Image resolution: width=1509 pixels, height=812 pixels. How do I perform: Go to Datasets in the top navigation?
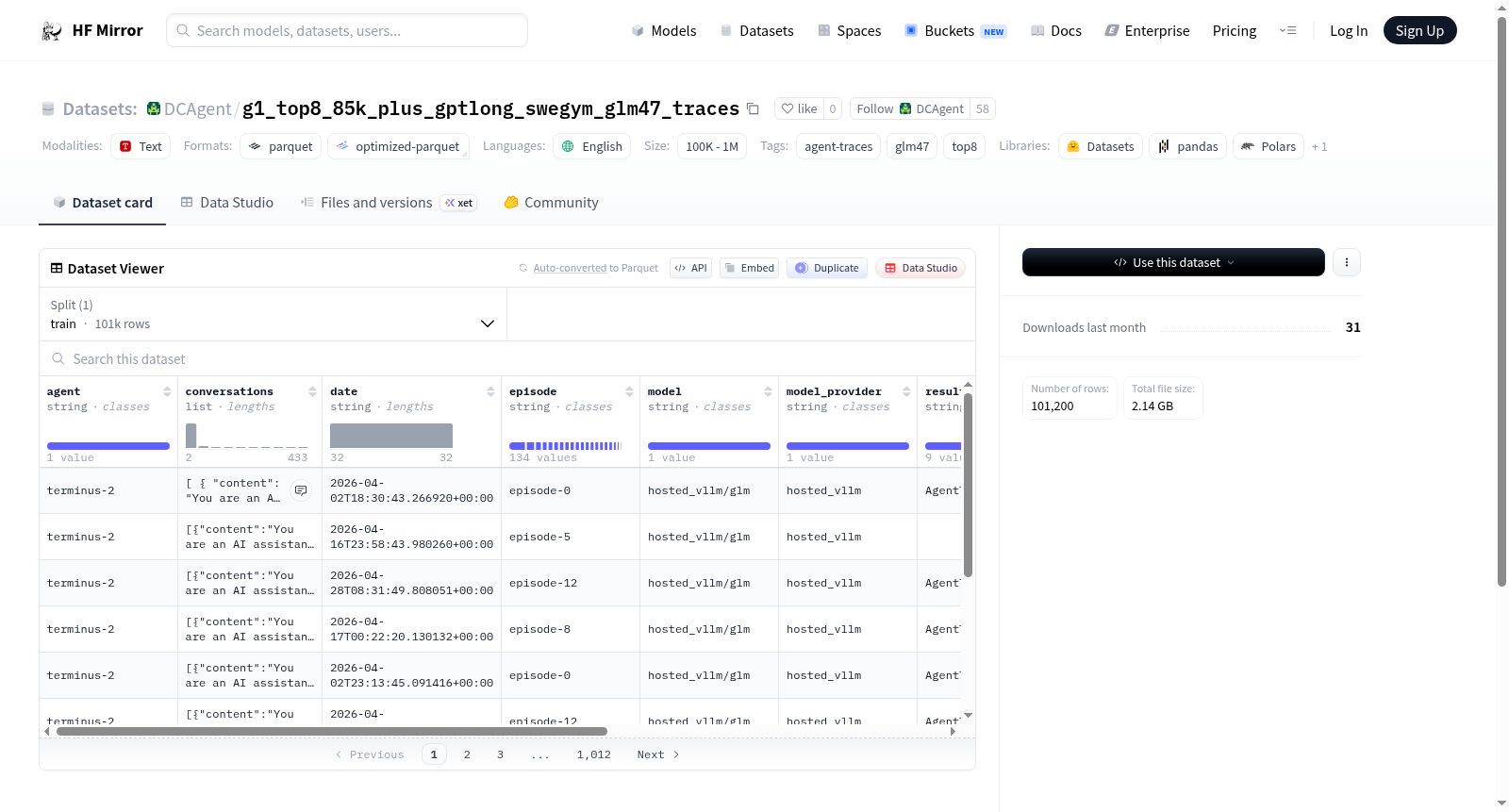(x=756, y=30)
